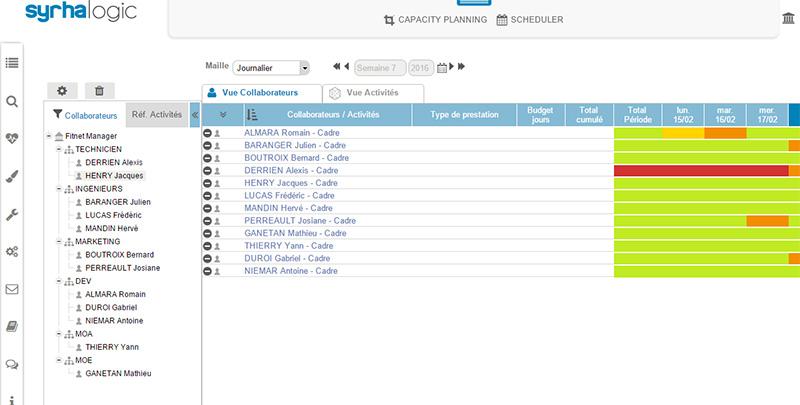
Task: Collapse the MOA tree group
Action: click(x=59, y=334)
